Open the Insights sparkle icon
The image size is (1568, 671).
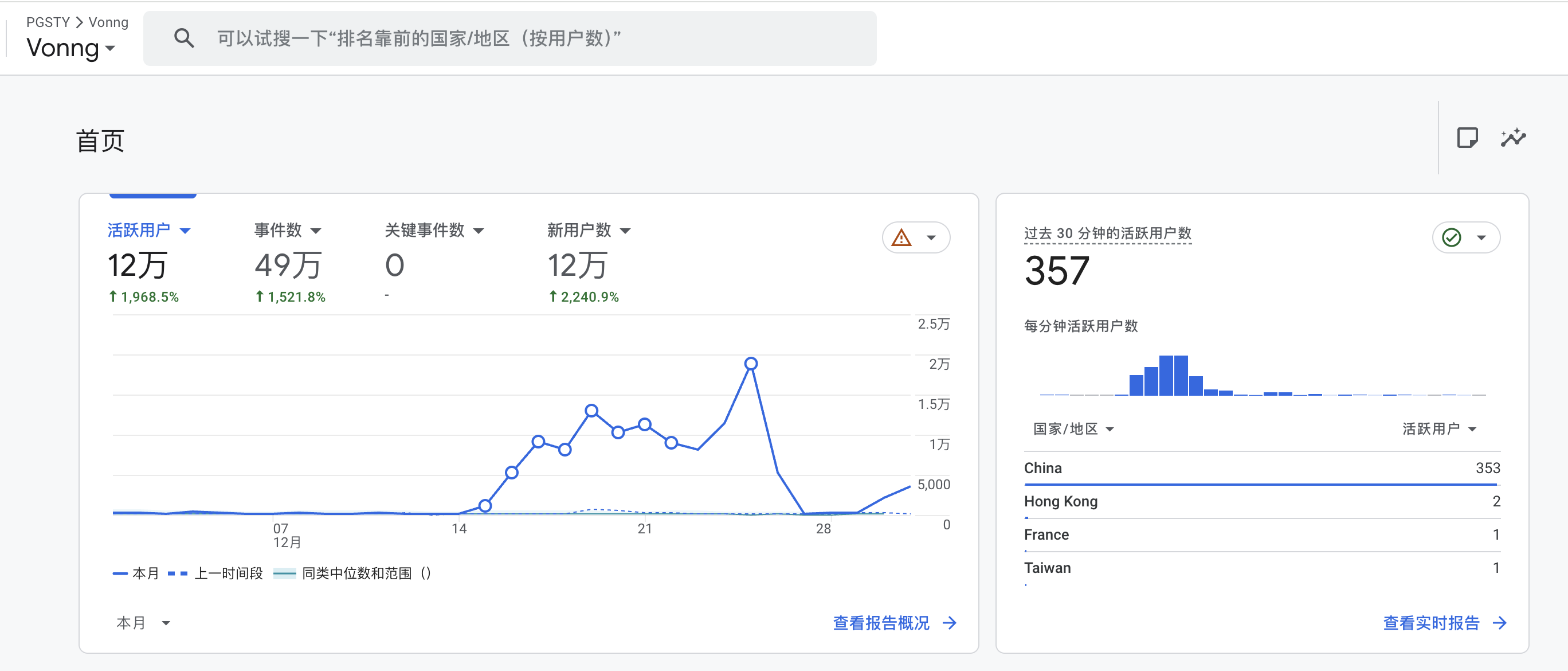click(1512, 138)
